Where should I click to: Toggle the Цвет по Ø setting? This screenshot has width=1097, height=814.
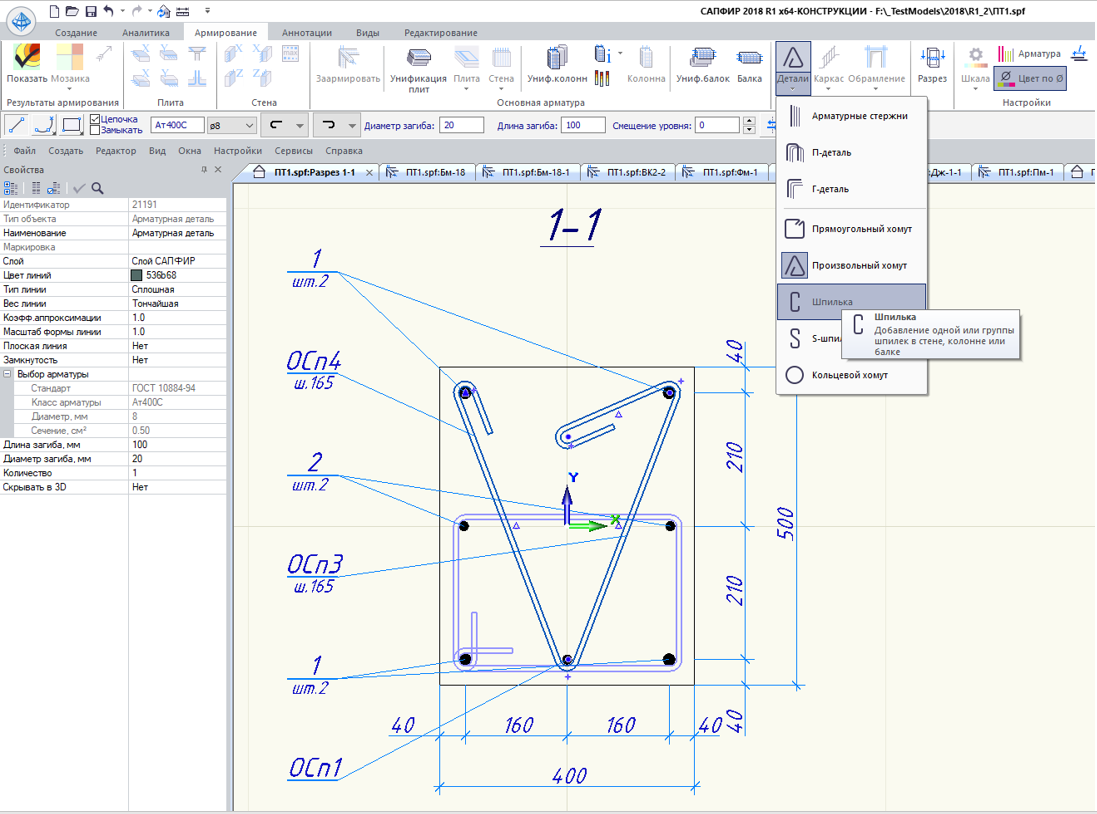click(x=1030, y=77)
